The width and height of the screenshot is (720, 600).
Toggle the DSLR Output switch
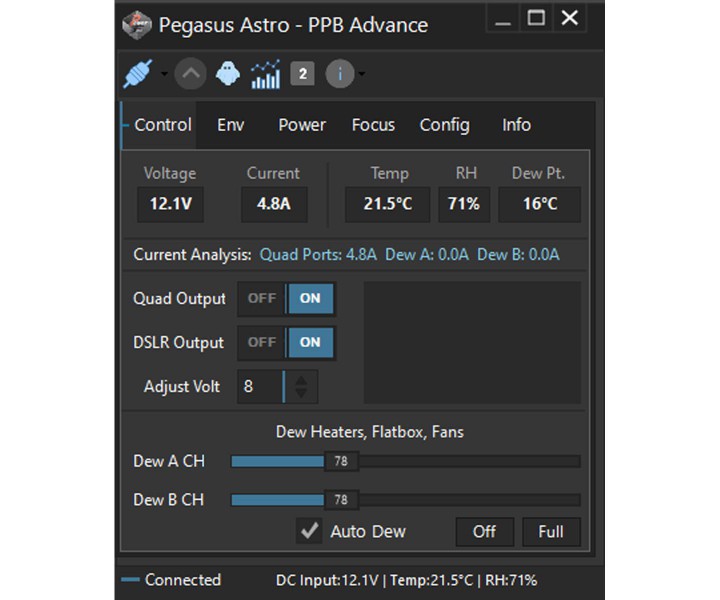(286, 342)
